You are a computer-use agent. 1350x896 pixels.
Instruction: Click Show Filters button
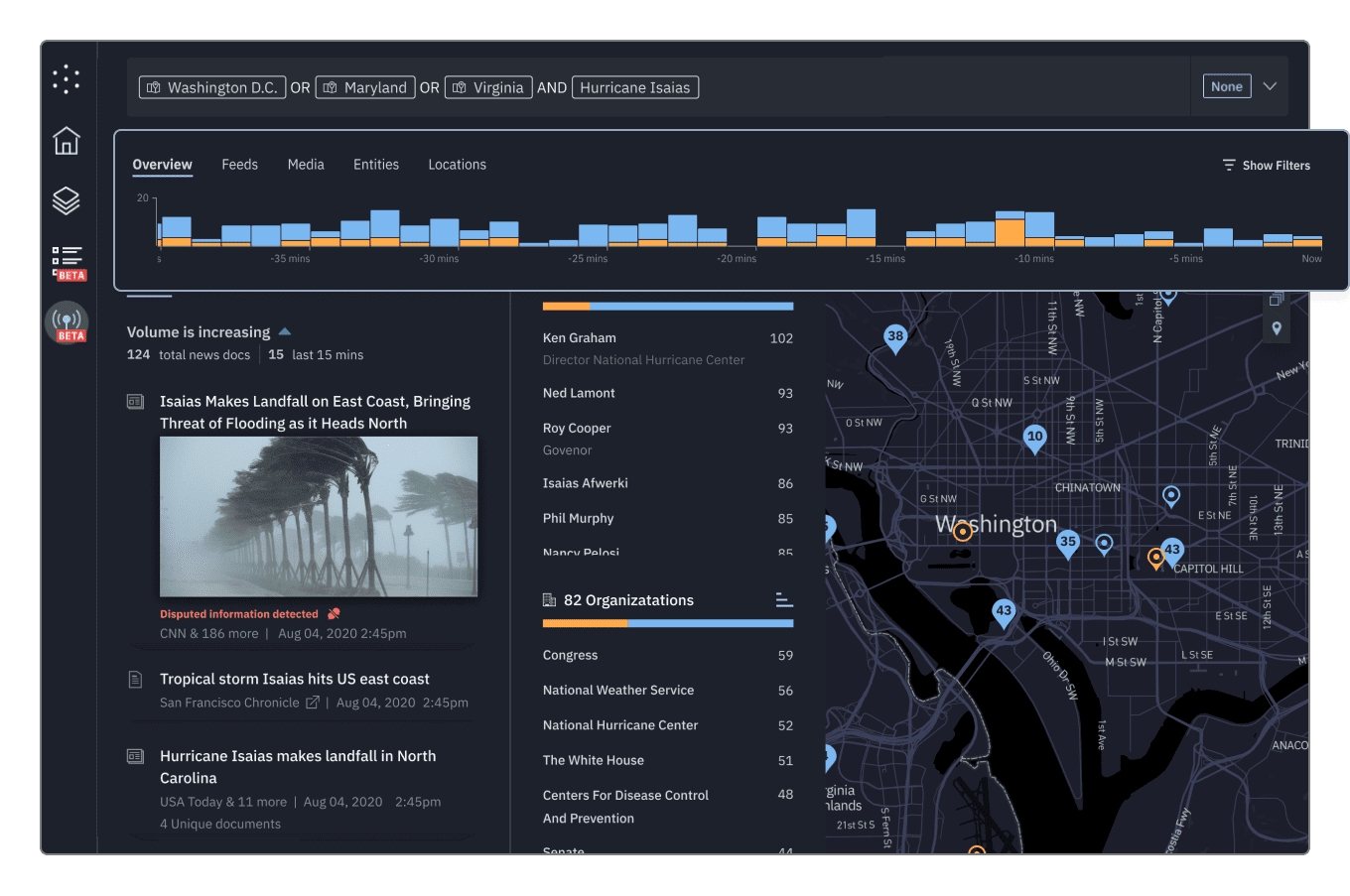(1266, 166)
